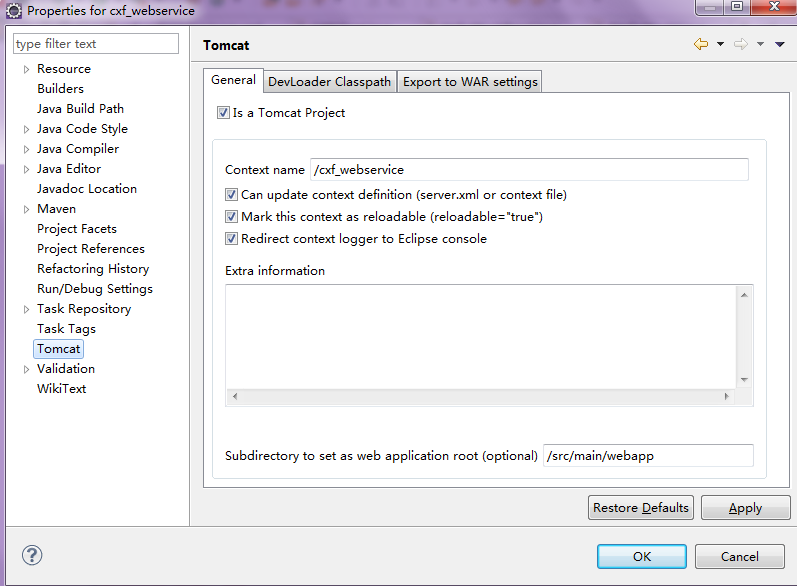The width and height of the screenshot is (797, 586).
Task: Expand the Java Editor node
Action: [26, 169]
